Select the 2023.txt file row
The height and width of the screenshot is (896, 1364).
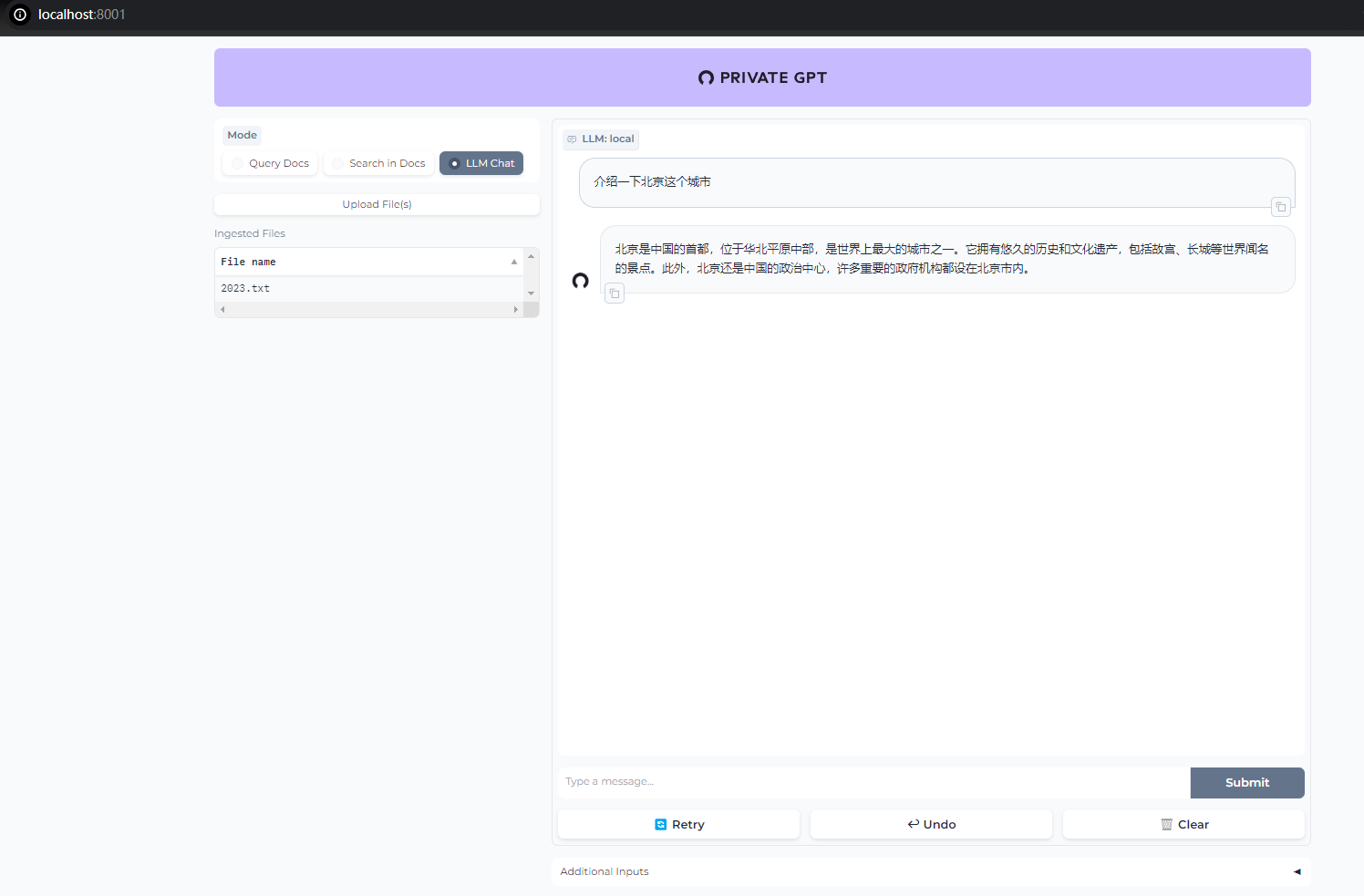pos(369,288)
